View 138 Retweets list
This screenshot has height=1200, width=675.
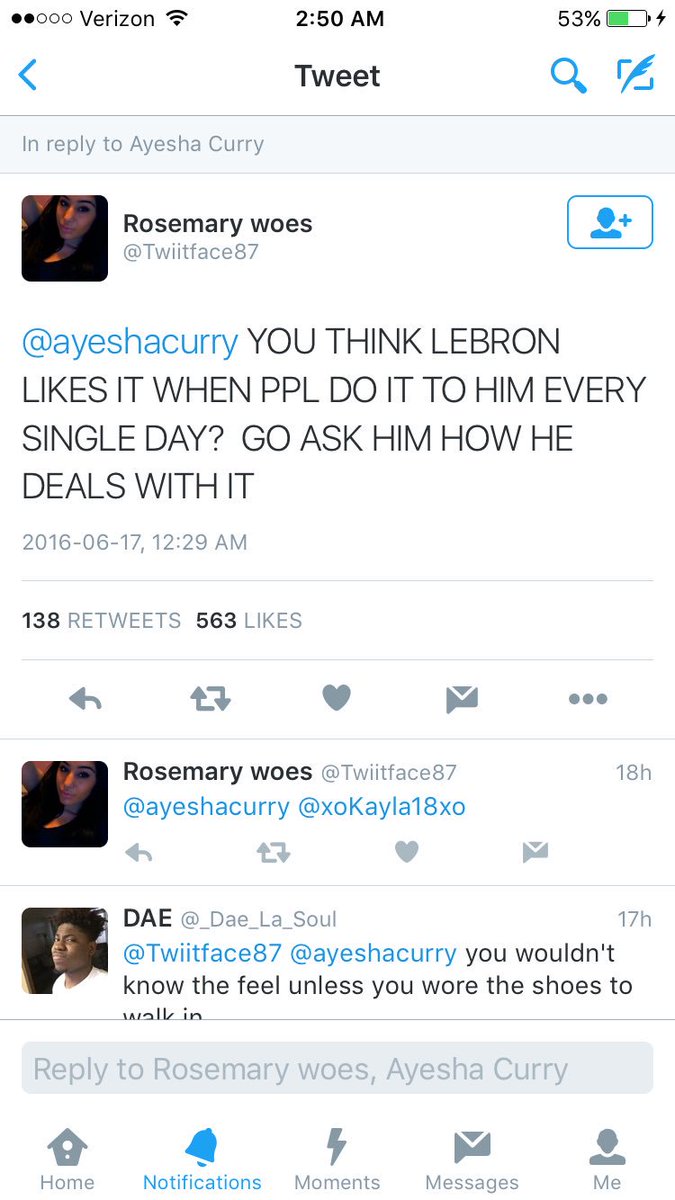[x=101, y=620]
